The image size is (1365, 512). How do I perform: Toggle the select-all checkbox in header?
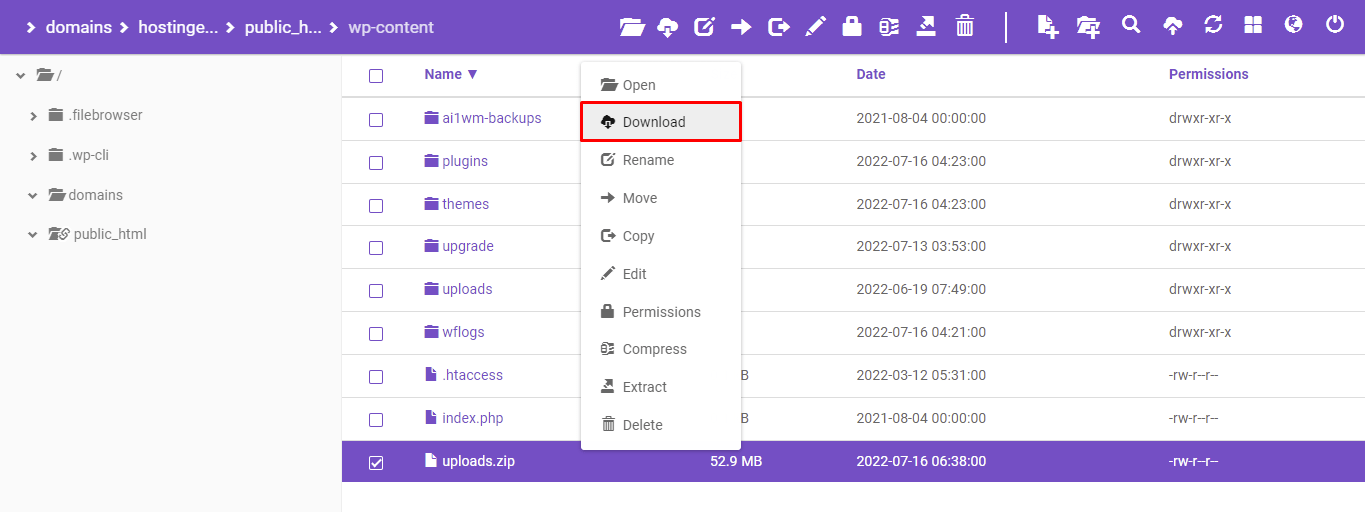click(x=376, y=76)
